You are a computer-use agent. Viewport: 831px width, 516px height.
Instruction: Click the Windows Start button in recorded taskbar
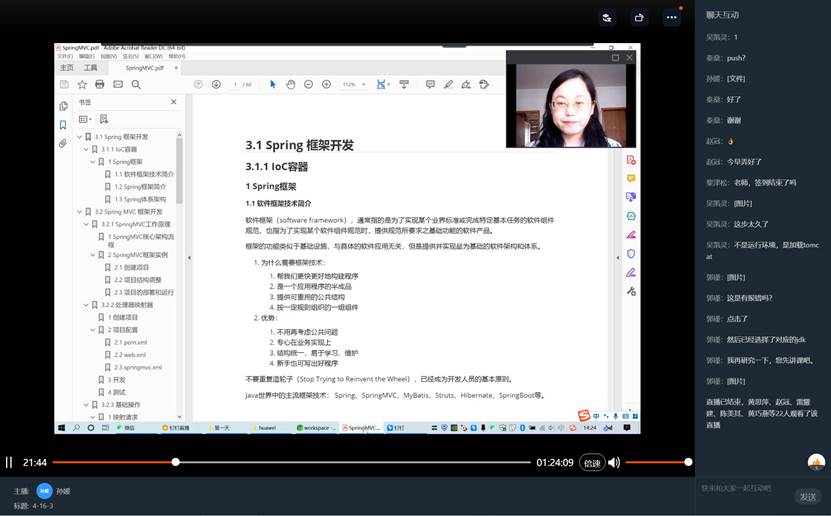pyautogui.click(x=61, y=428)
